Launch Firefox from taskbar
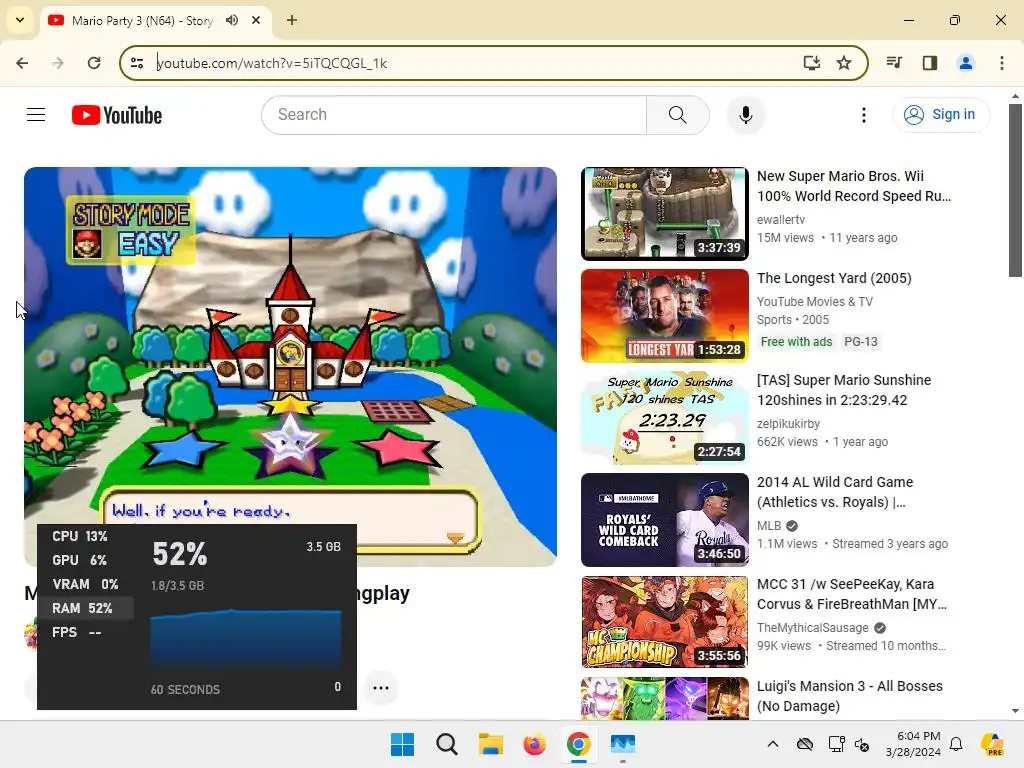Image resolution: width=1024 pixels, height=768 pixels. coord(534,744)
